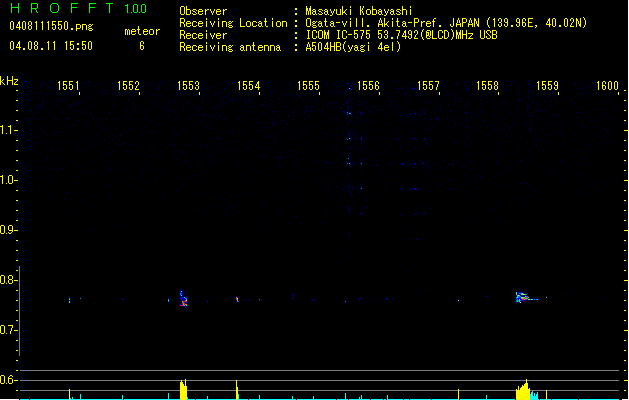
Task: Click the 0.6 kHz frequency label
Action: pyautogui.click(x=8, y=380)
